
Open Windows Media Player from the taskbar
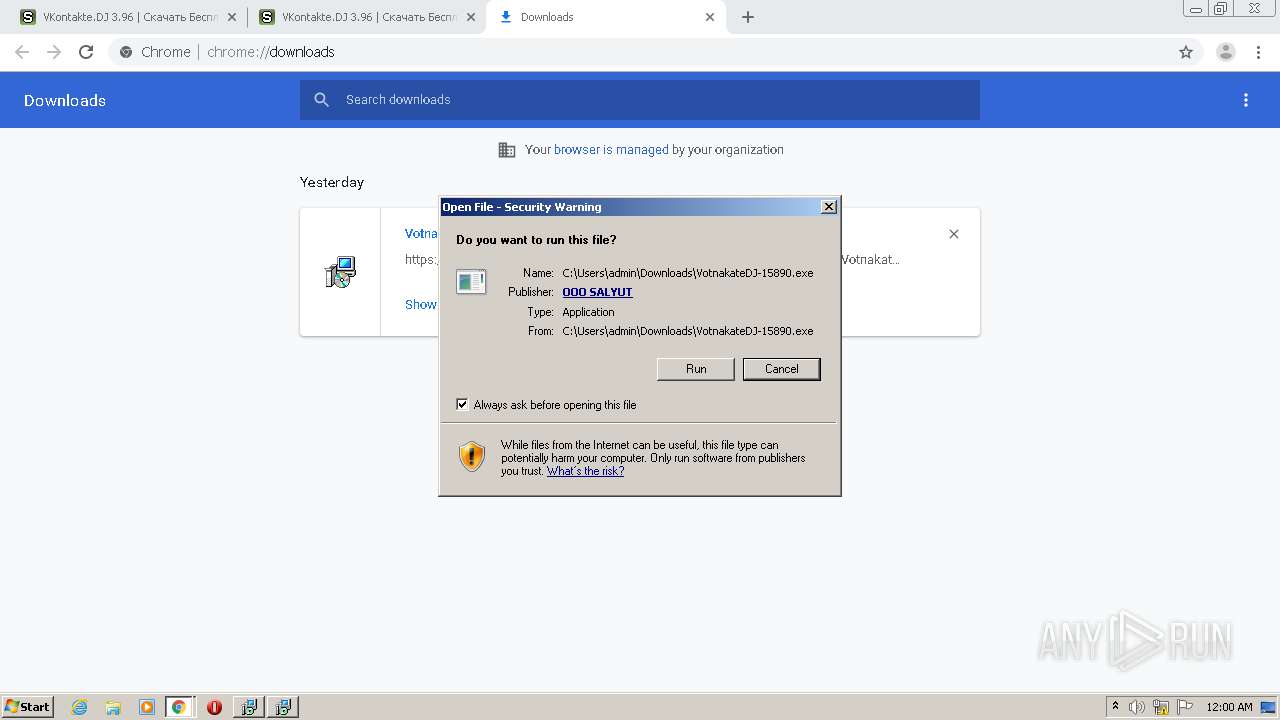click(146, 707)
